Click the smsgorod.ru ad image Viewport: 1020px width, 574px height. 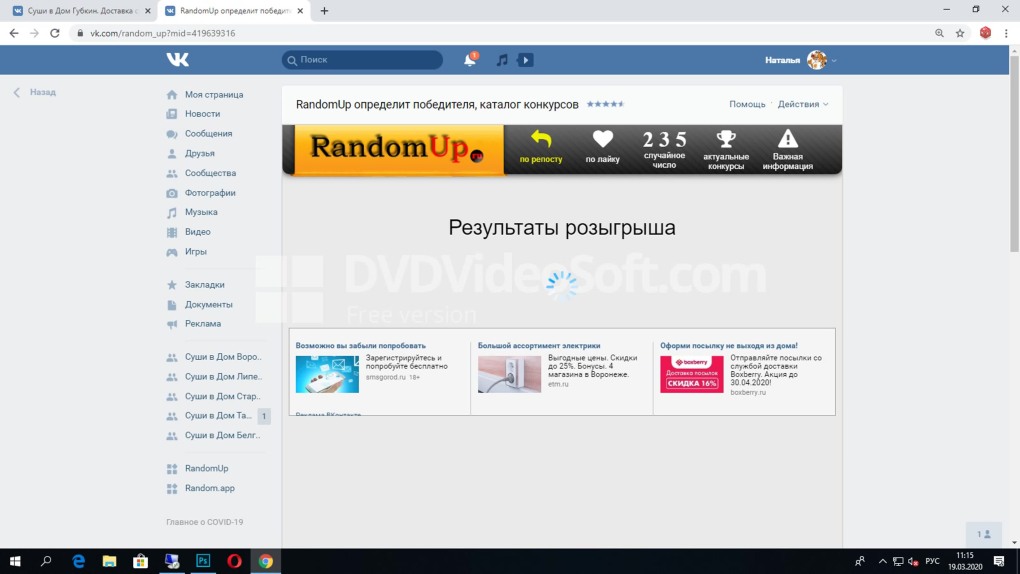point(327,374)
